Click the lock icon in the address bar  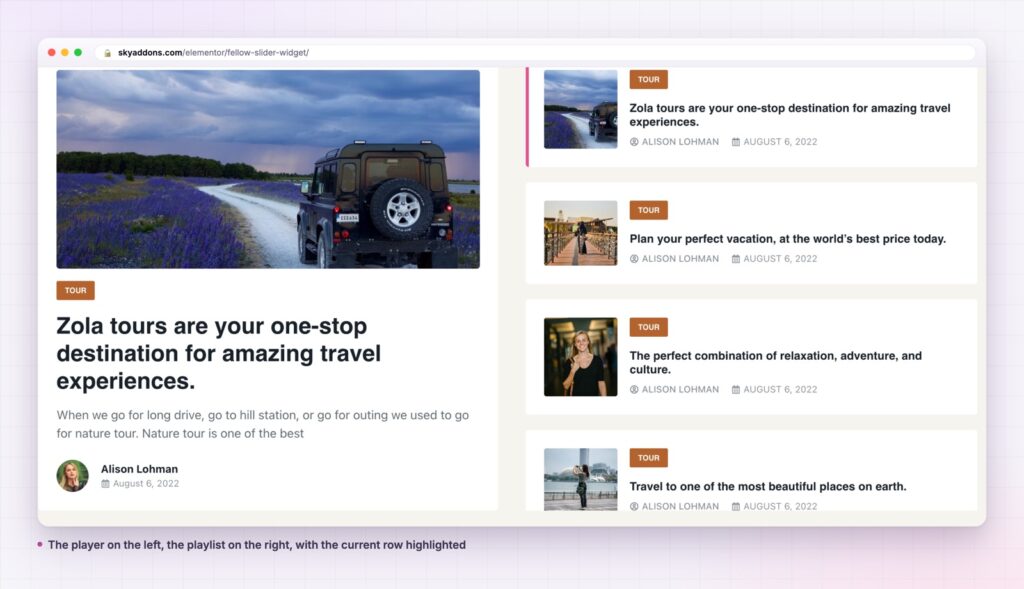108,53
